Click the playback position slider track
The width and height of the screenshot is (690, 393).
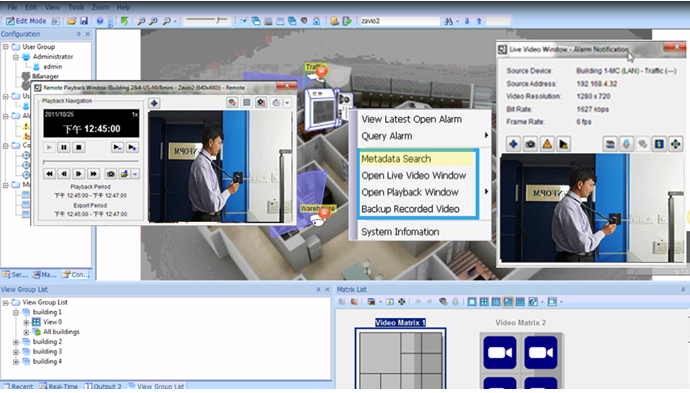pos(91,162)
